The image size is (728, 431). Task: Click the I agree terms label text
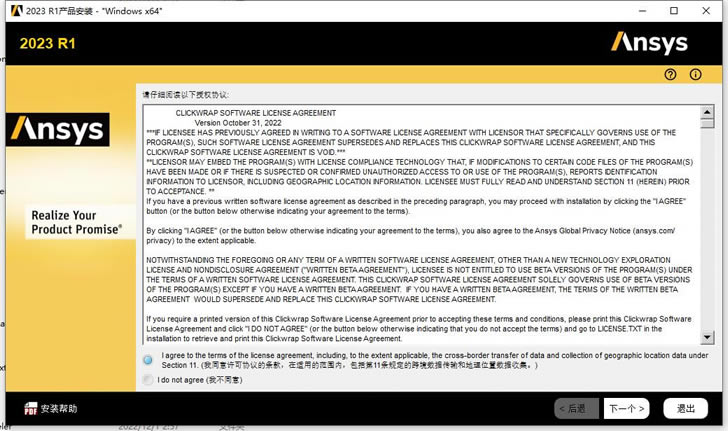click(435, 360)
